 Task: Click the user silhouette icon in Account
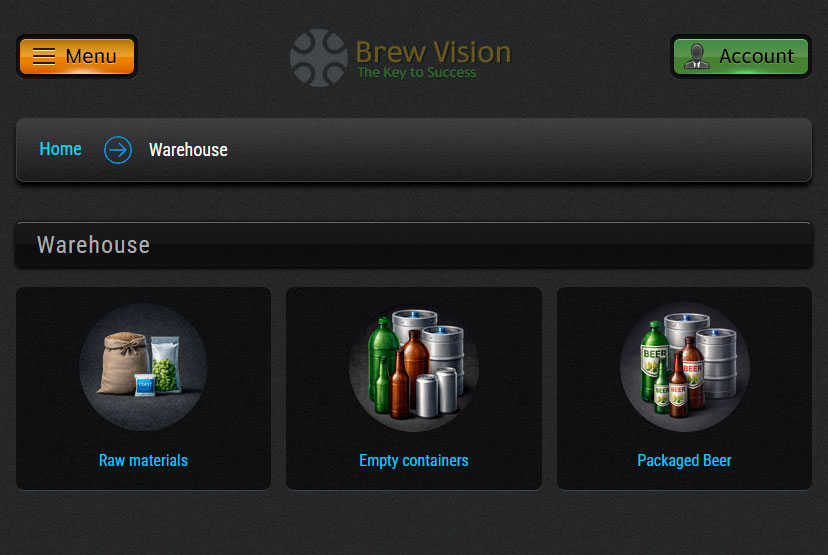[697, 56]
